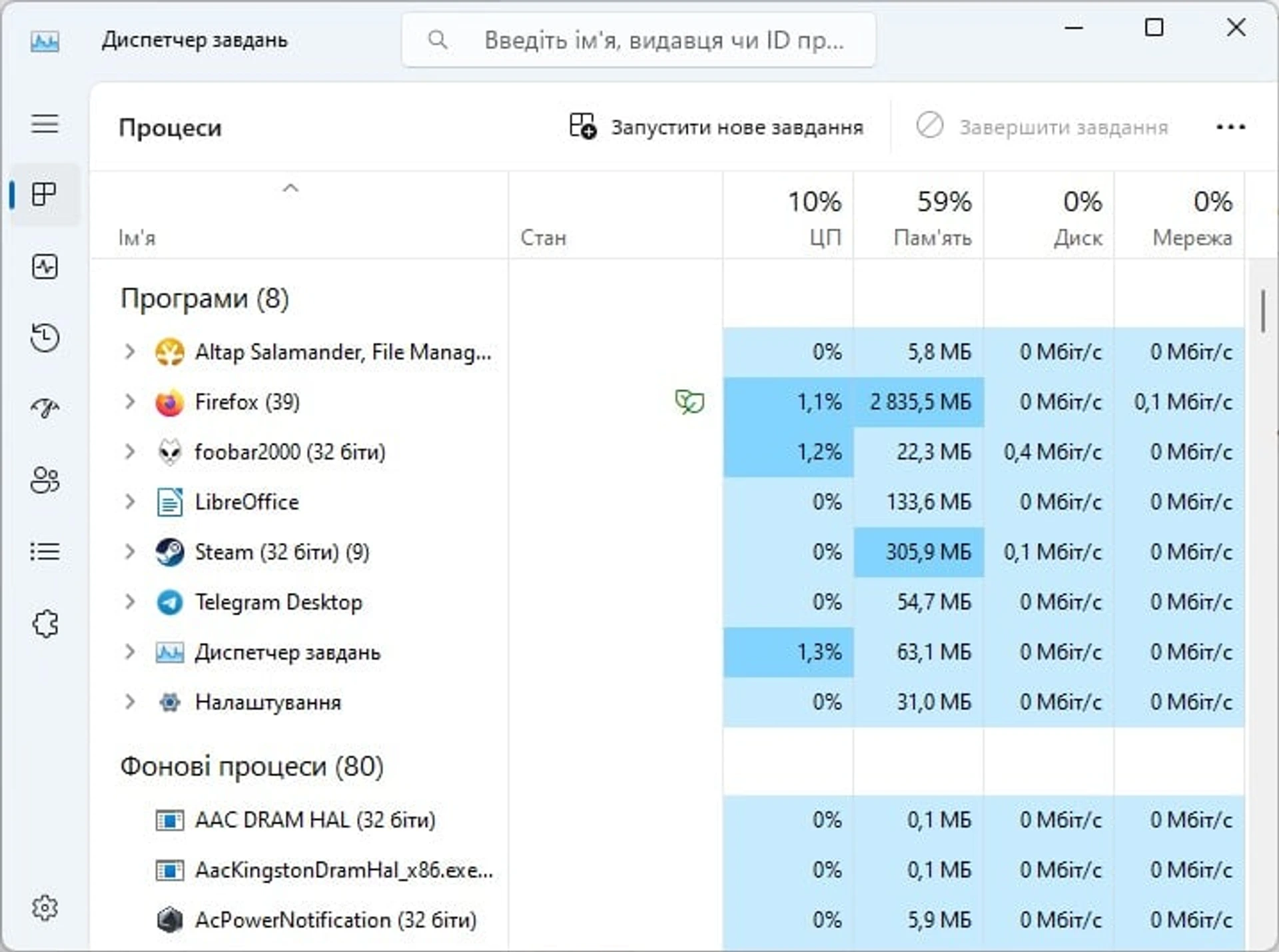This screenshot has height=952, width=1279.
Task: Expand the foobar2000 process group
Action: (x=130, y=452)
